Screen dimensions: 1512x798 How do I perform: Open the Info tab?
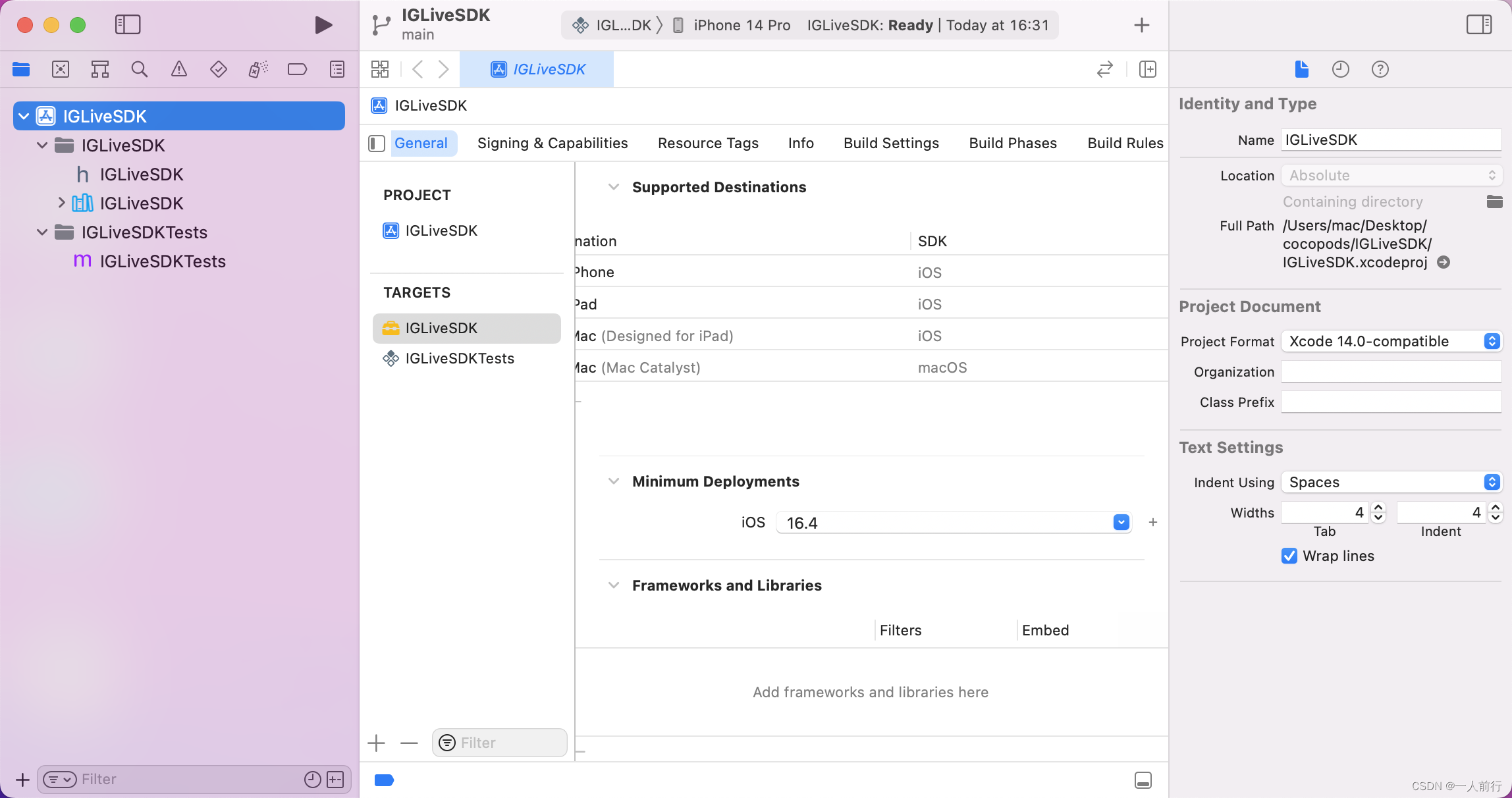801,144
